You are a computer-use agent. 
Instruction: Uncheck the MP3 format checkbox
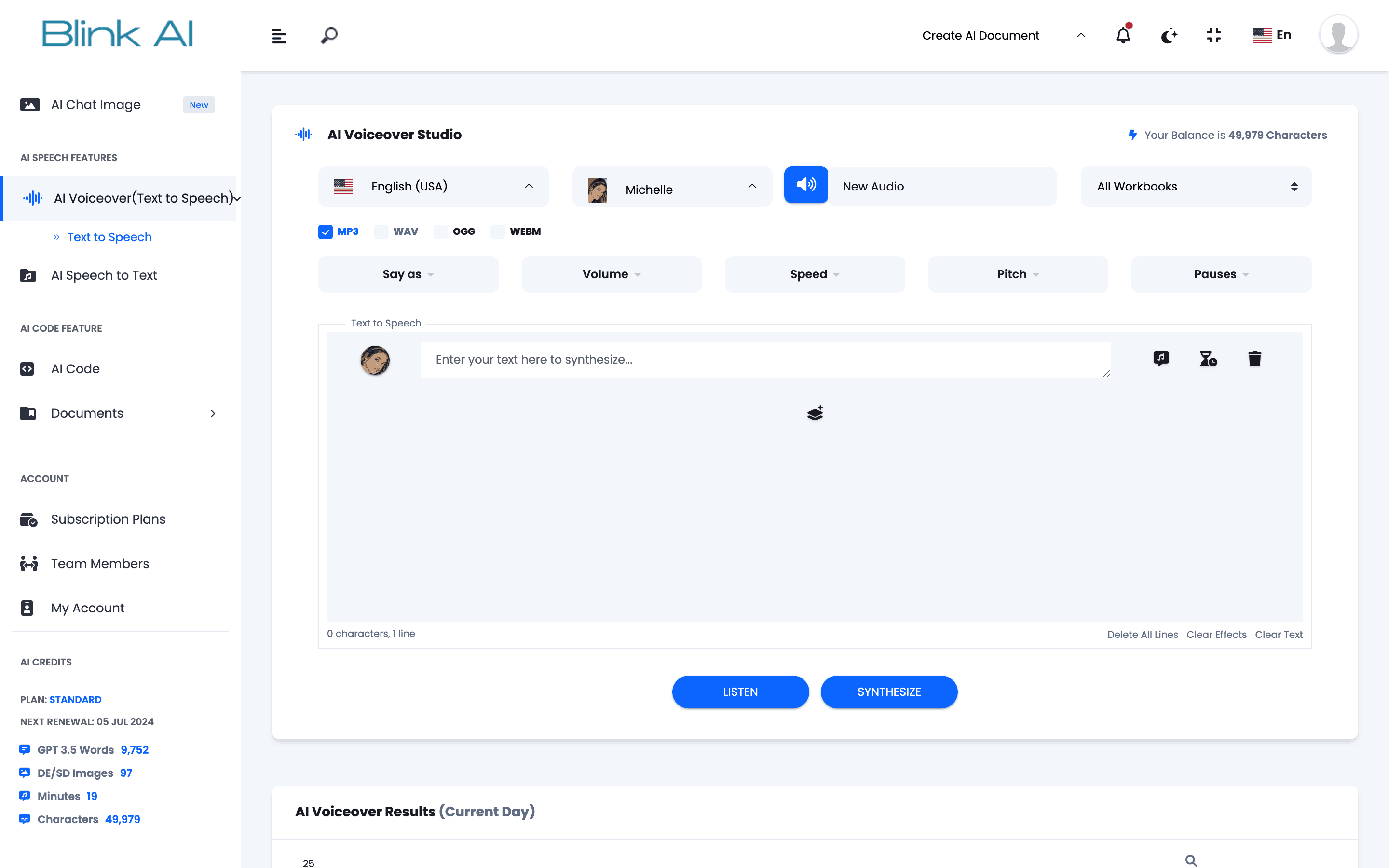(x=326, y=231)
